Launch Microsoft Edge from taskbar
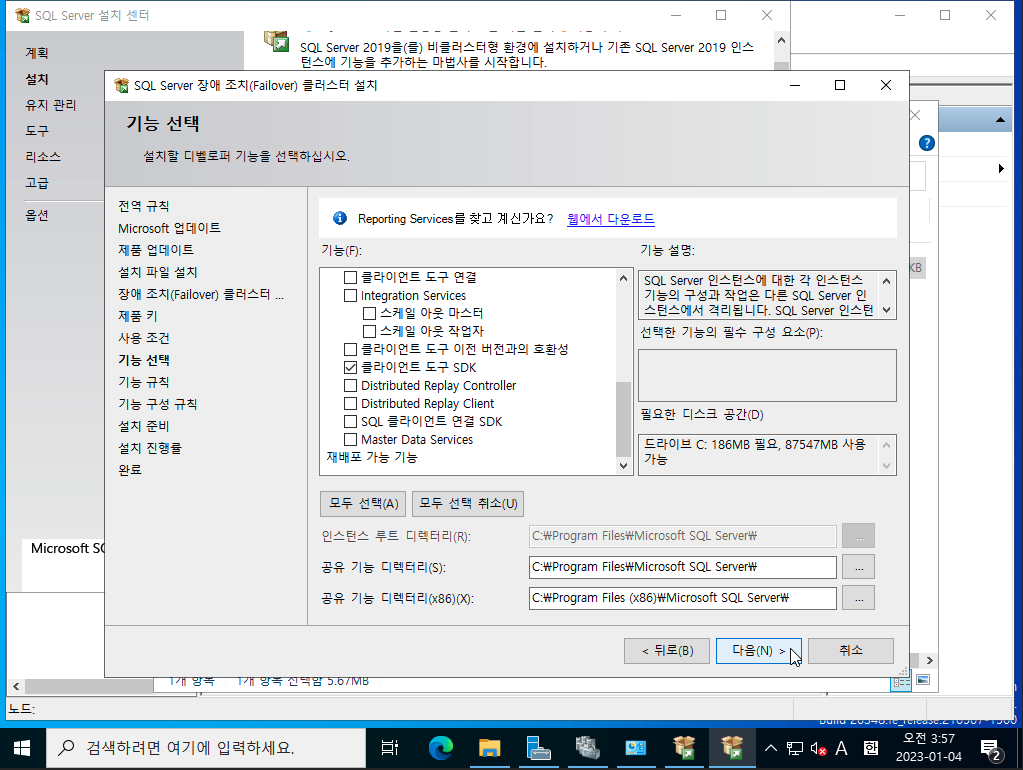This screenshot has width=1023, height=770. pyautogui.click(x=440, y=748)
